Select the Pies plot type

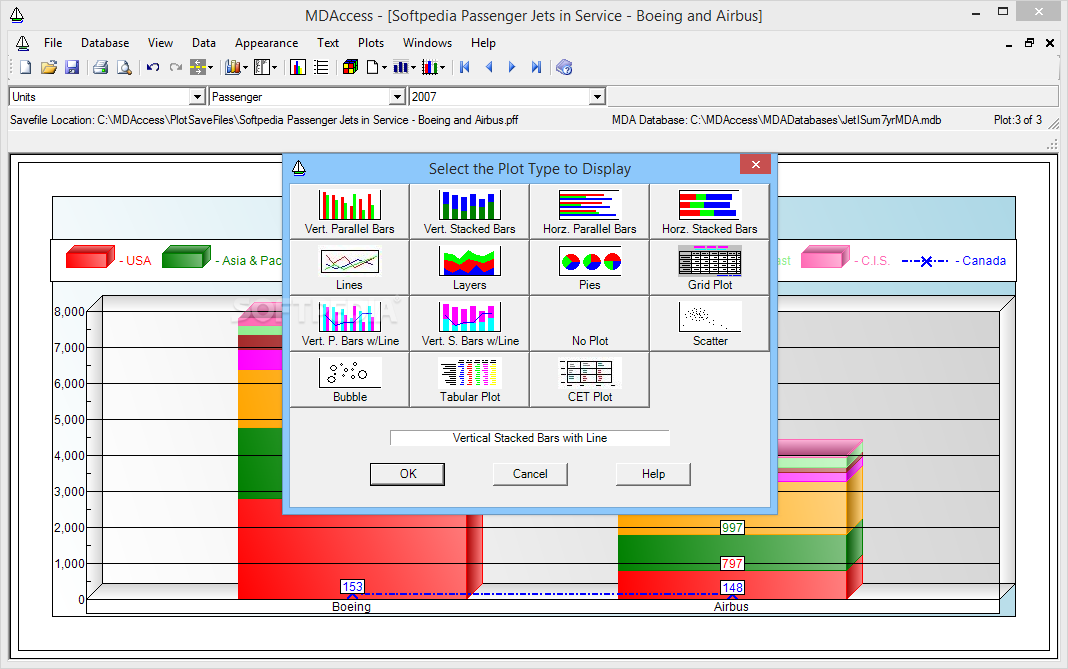click(x=589, y=267)
